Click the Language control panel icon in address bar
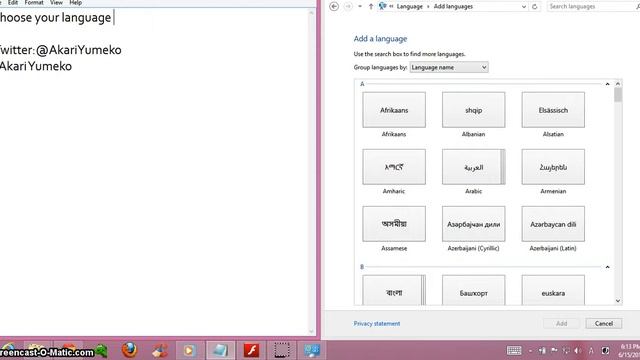This screenshot has width=640, height=360. tap(382, 7)
